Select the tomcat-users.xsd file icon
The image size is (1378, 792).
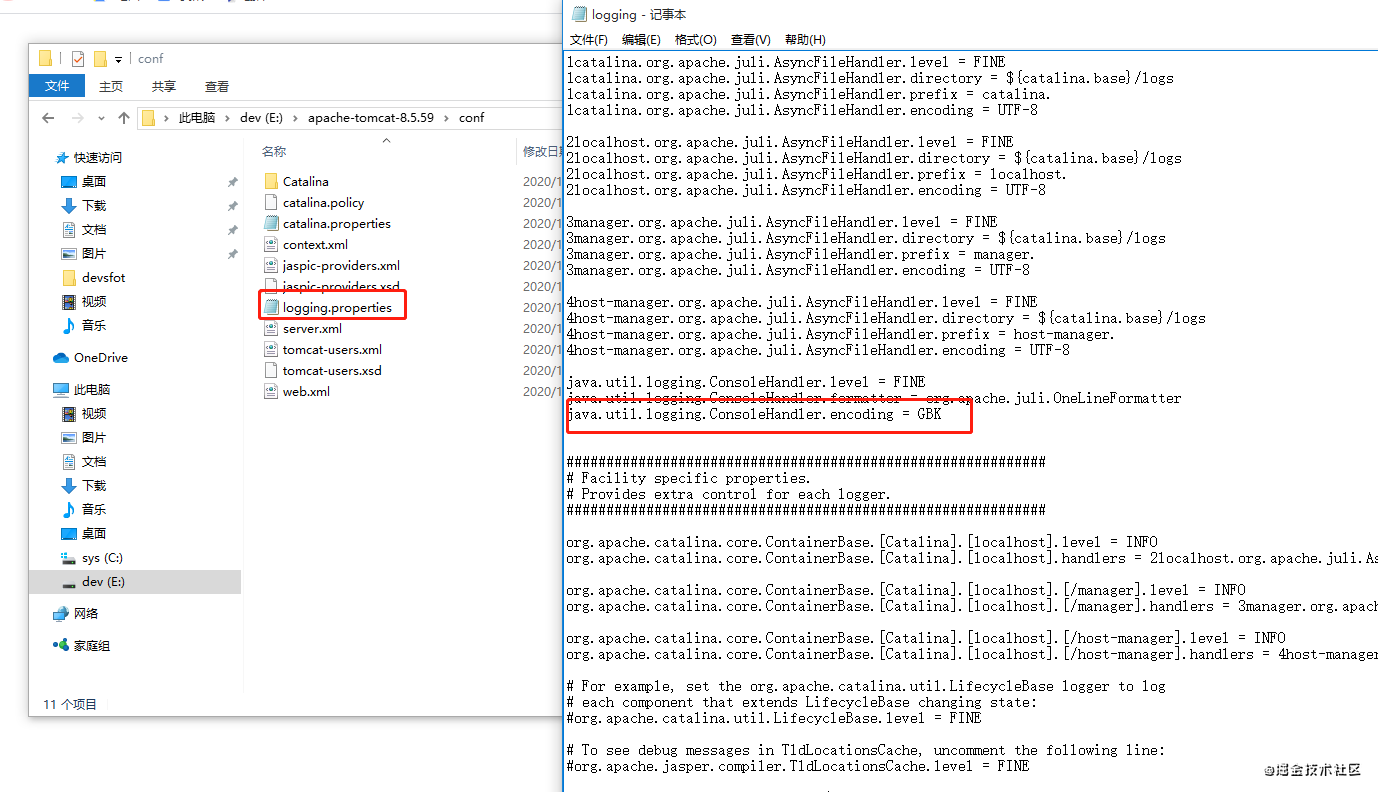pyautogui.click(x=271, y=370)
